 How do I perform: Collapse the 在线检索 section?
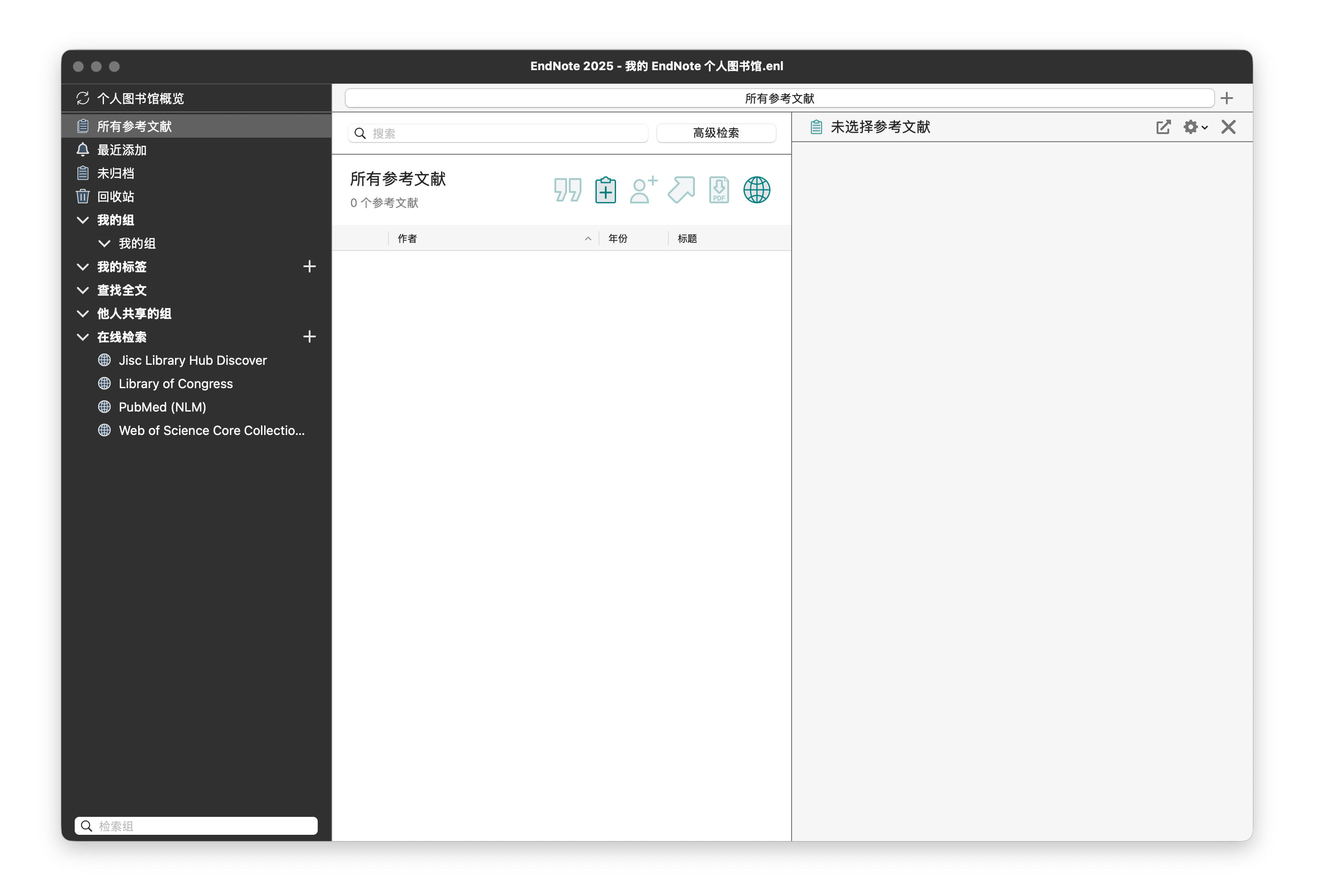click(83, 337)
